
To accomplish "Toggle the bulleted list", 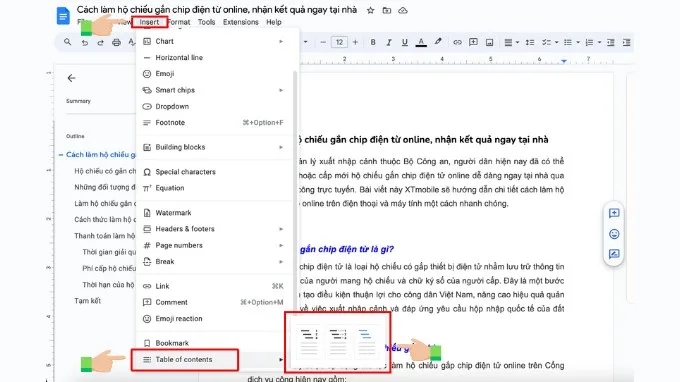I will click(x=568, y=42).
